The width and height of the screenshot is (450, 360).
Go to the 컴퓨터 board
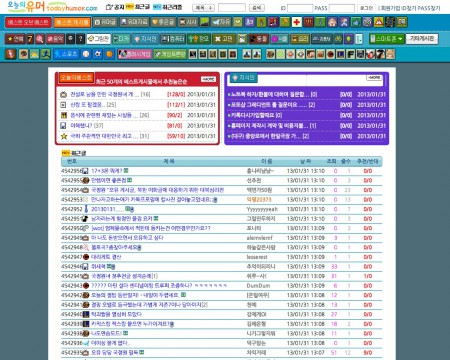(173, 39)
